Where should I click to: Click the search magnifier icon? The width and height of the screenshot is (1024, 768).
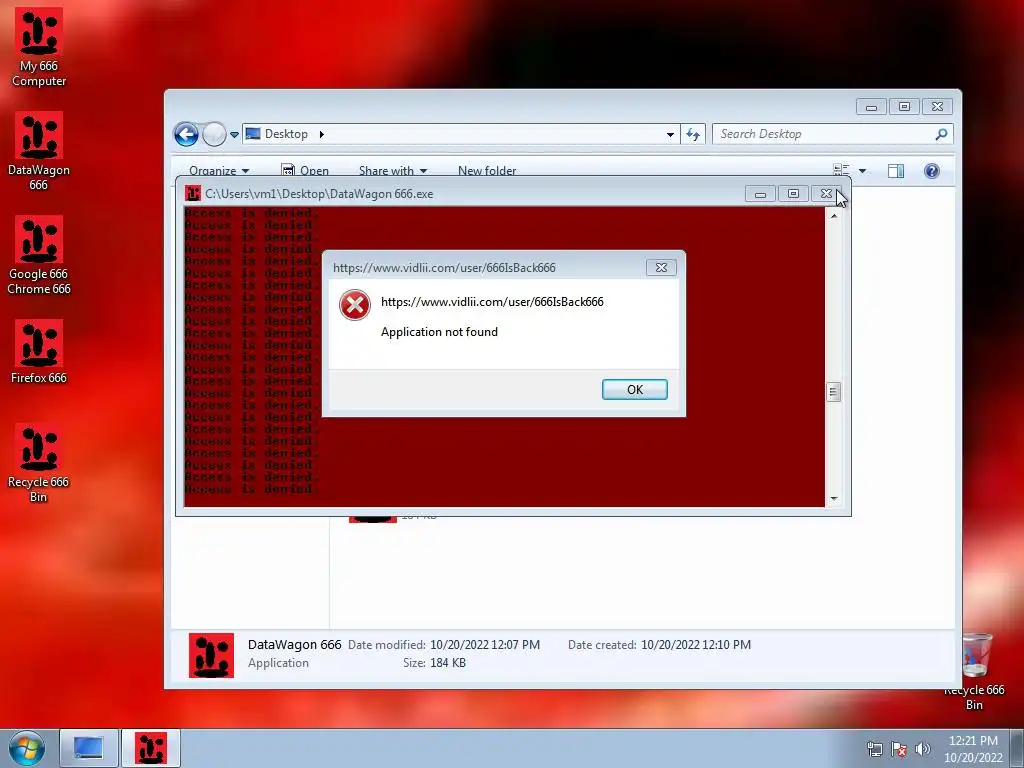tap(941, 134)
